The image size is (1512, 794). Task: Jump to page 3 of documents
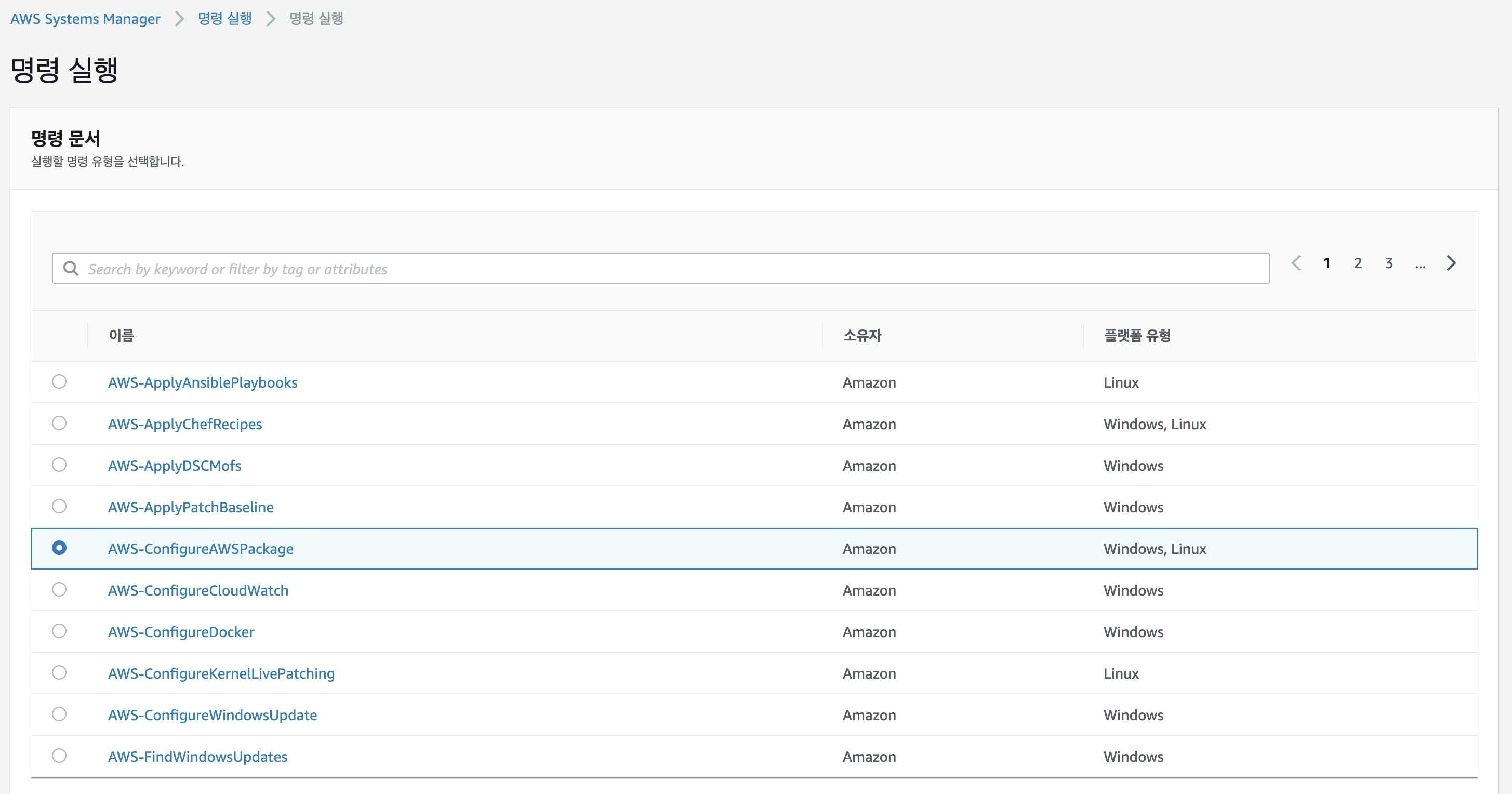(1389, 263)
